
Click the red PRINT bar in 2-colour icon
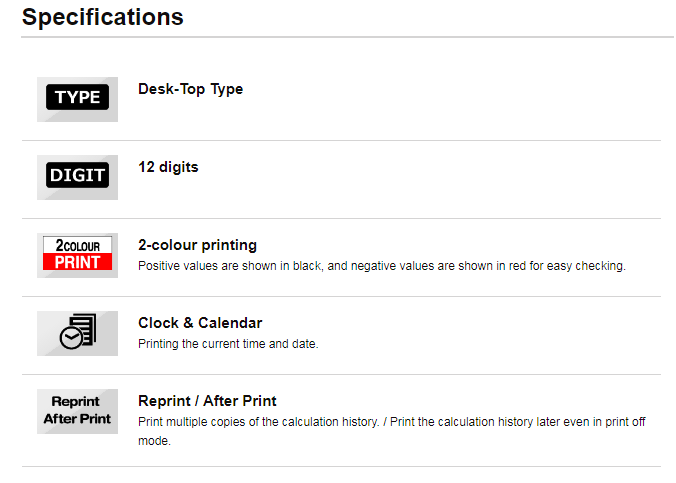coord(77,262)
